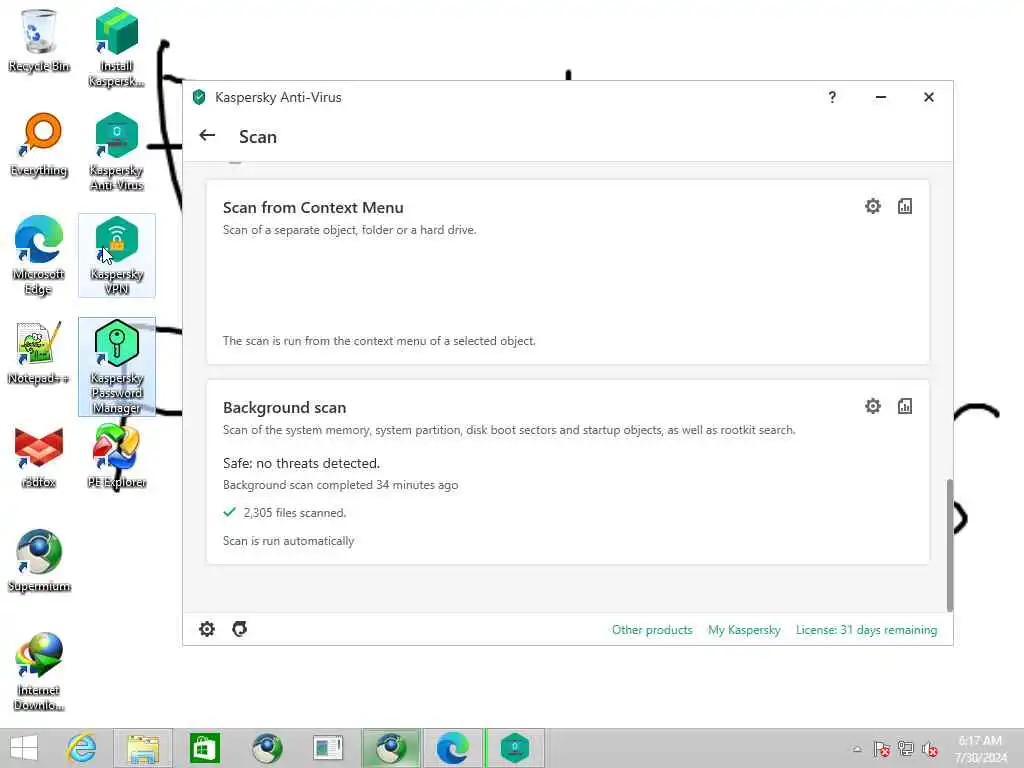Click the Kaspersky help question mark
Viewport: 1024px width, 768px height.
tap(832, 97)
